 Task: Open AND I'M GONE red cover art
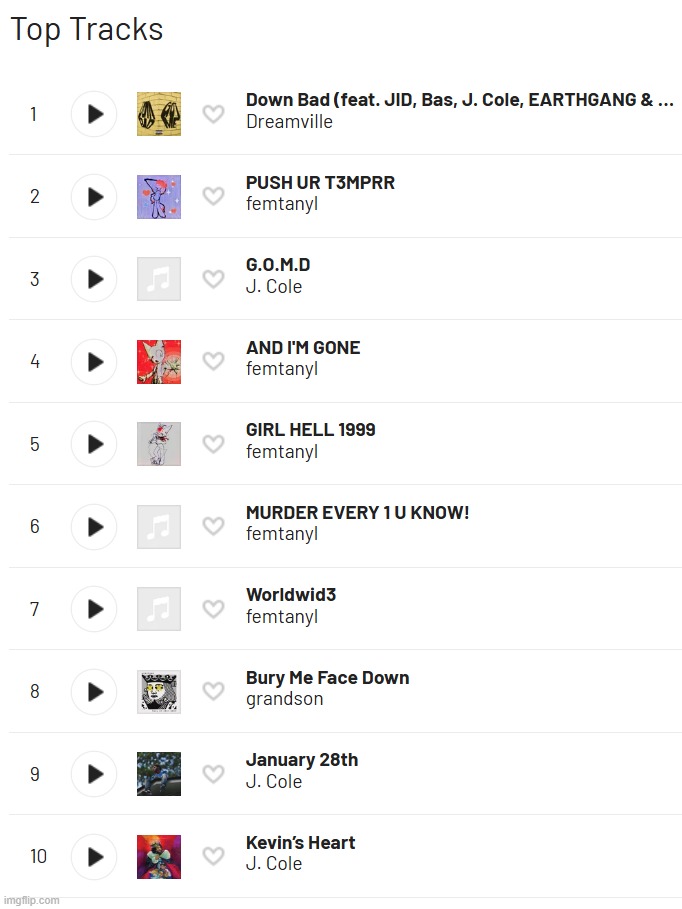159,362
